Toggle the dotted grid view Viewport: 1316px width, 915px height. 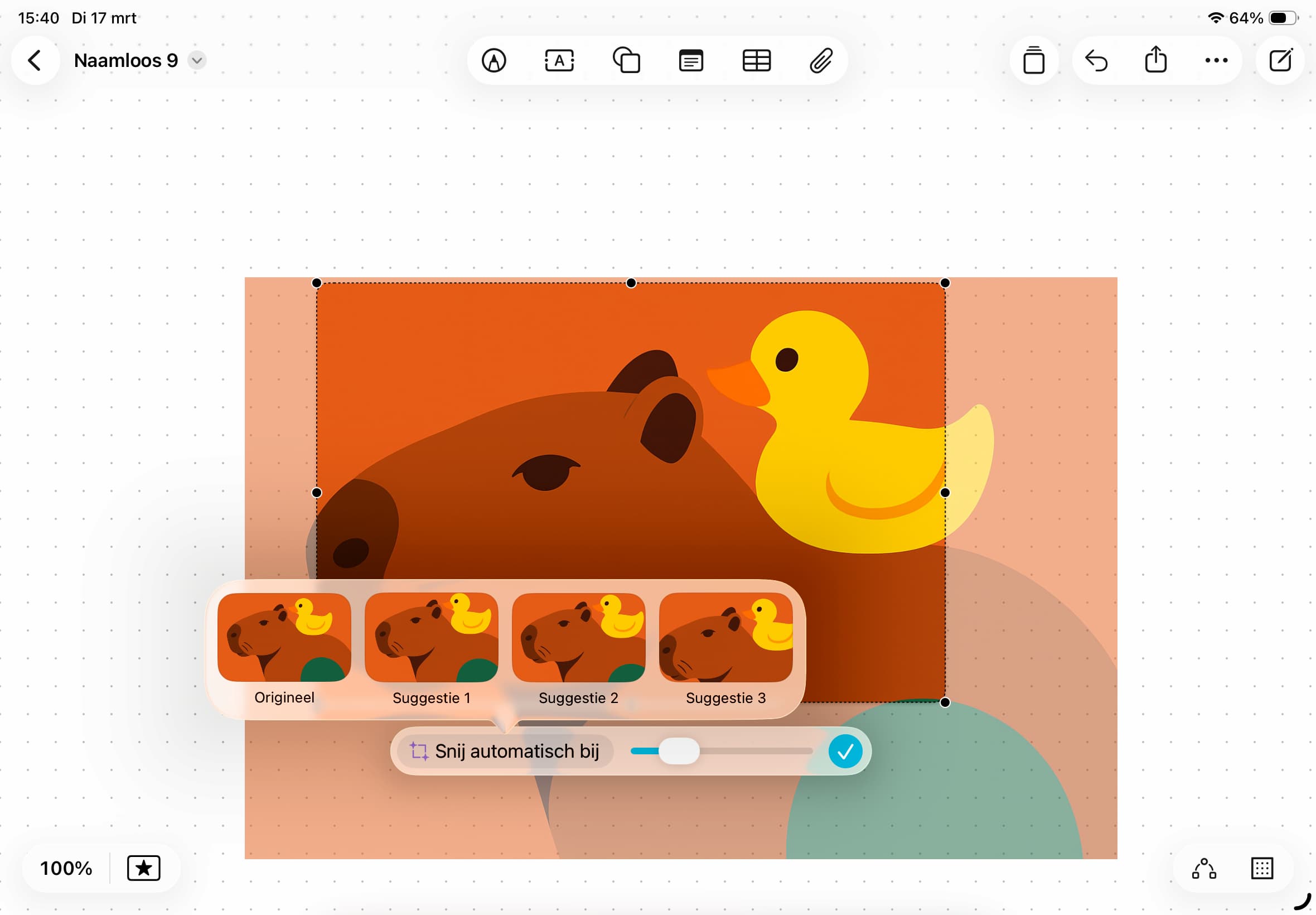click(1261, 868)
